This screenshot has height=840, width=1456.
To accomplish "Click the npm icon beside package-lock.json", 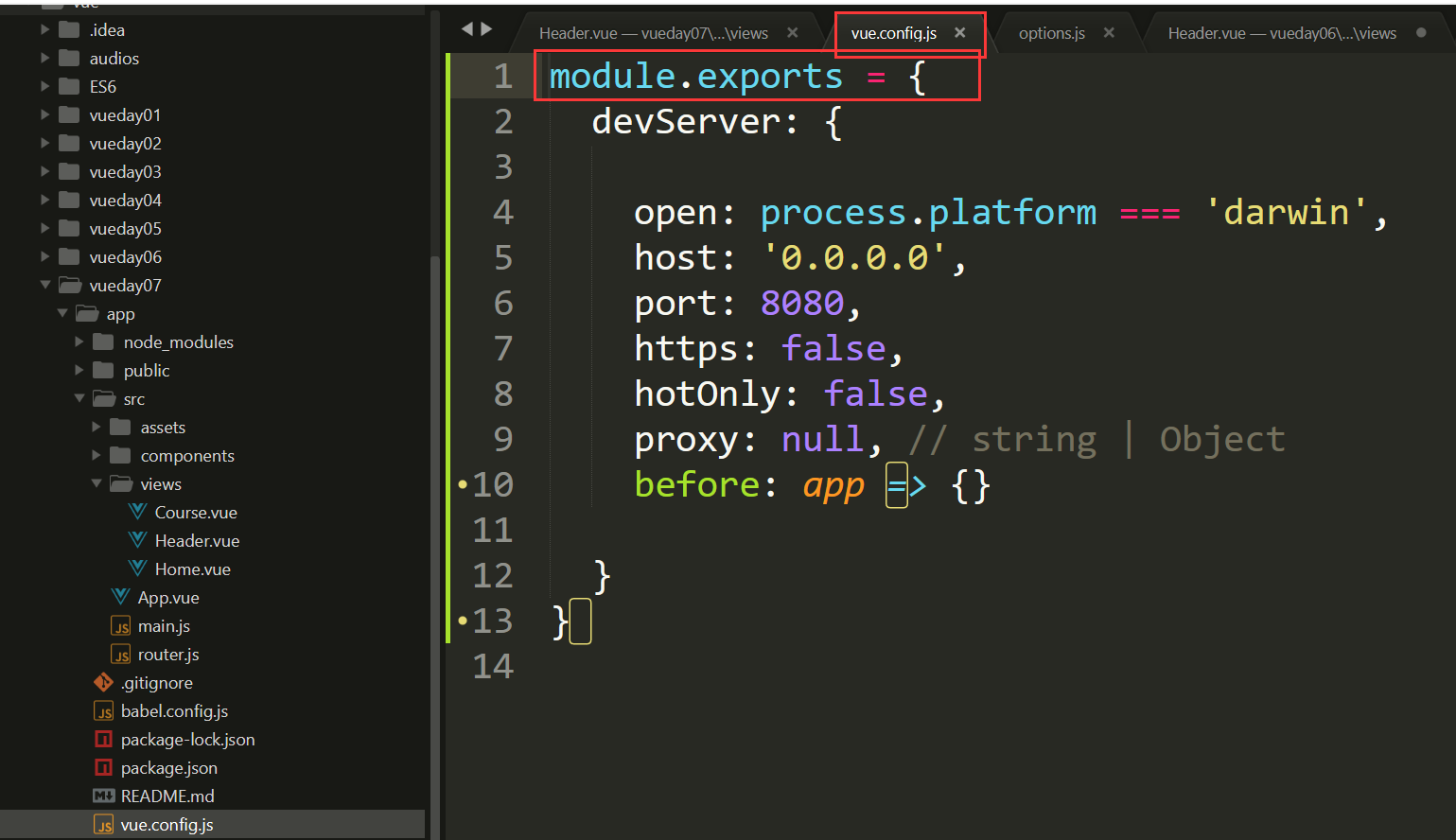I will point(103,739).
